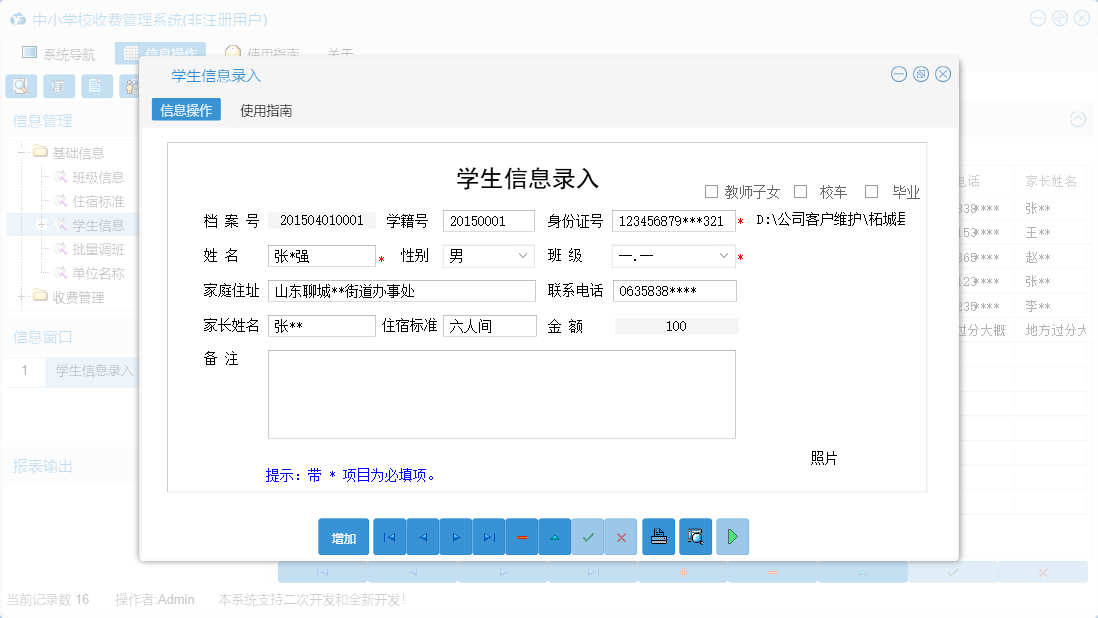This screenshot has height=618, width=1098.
Task: Mark the student as 毕业
Action: click(x=871, y=191)
